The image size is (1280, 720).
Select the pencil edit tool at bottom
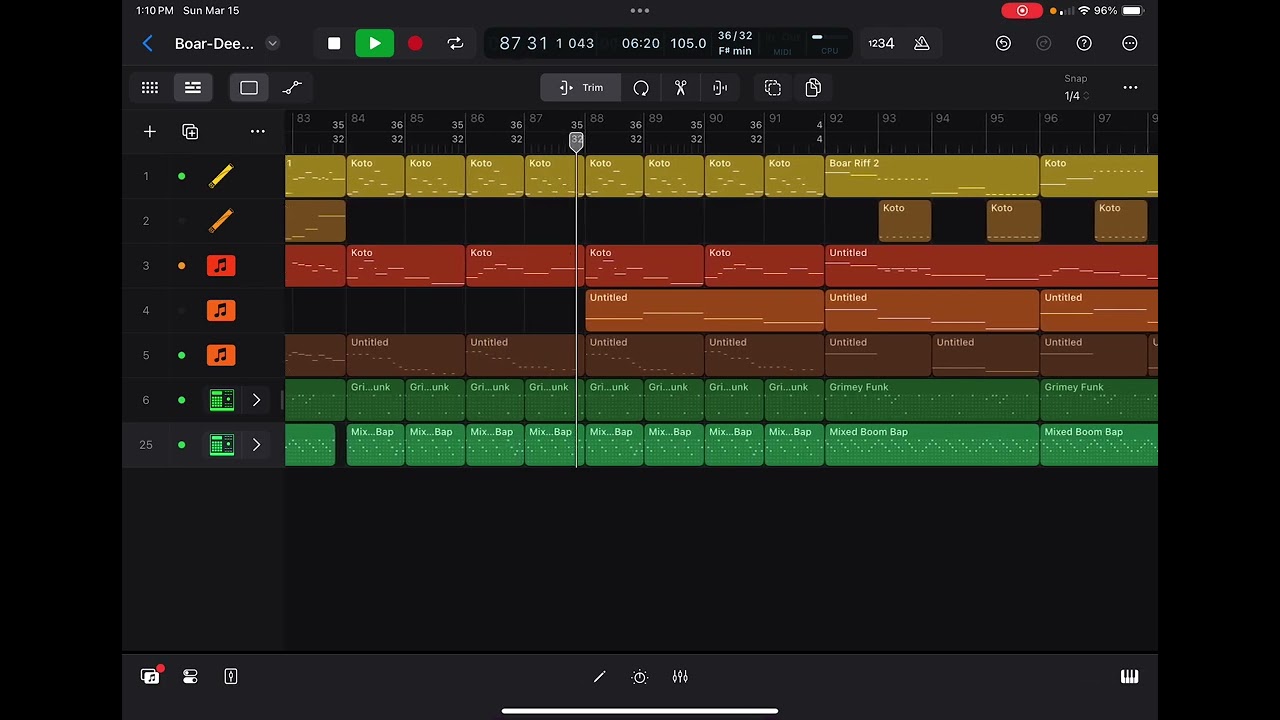599,677
